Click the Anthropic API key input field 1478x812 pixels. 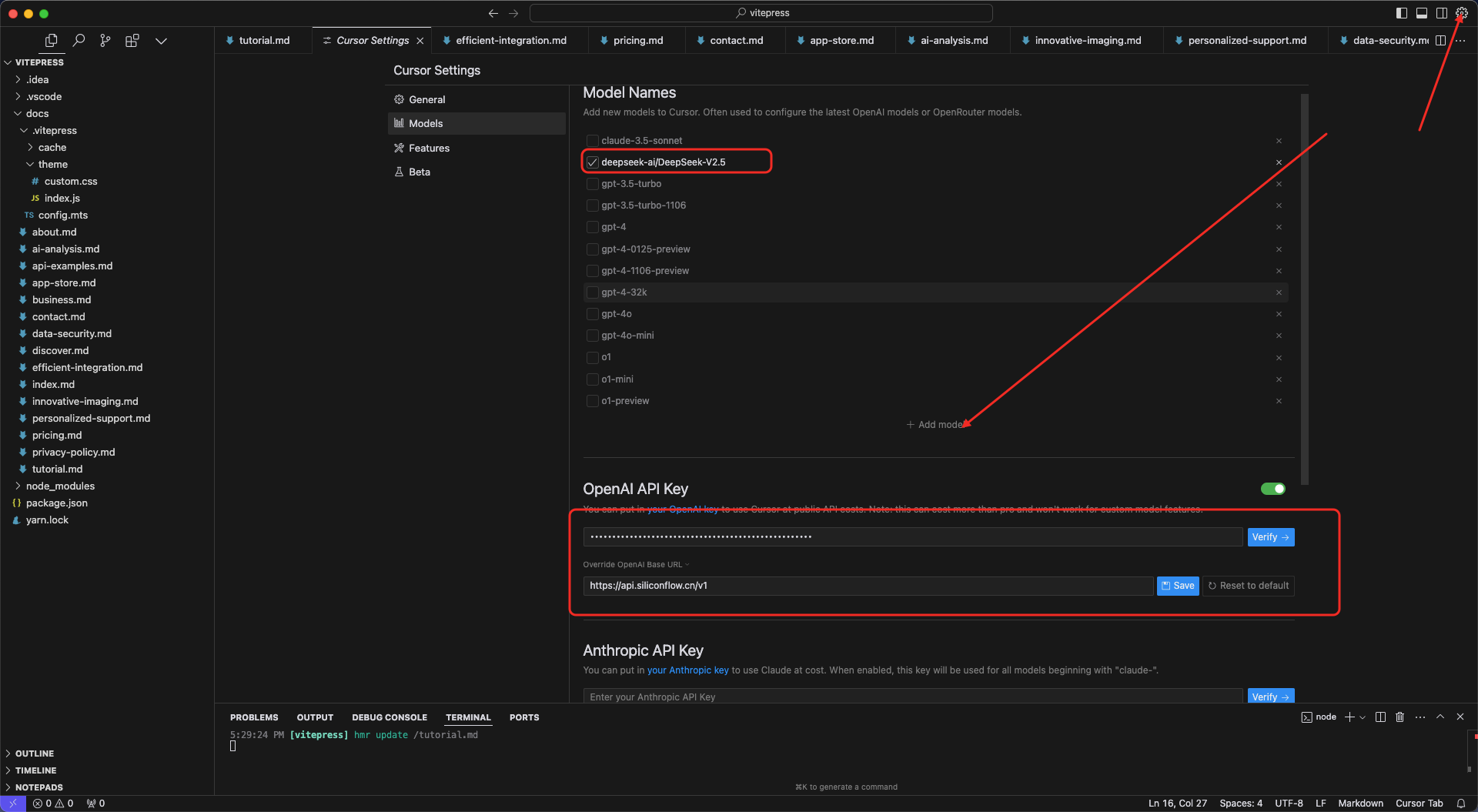(x=912, y=697)
